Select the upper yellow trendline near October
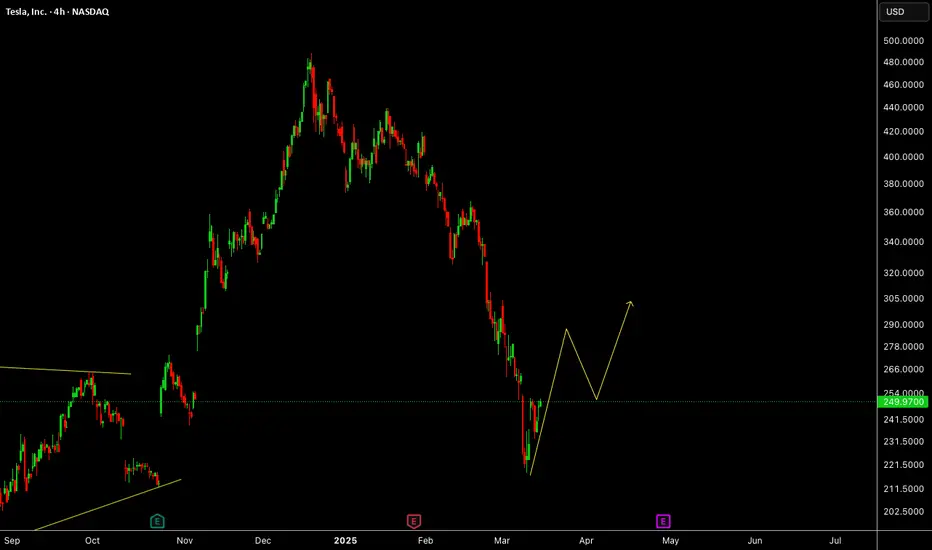 [65, 370]
